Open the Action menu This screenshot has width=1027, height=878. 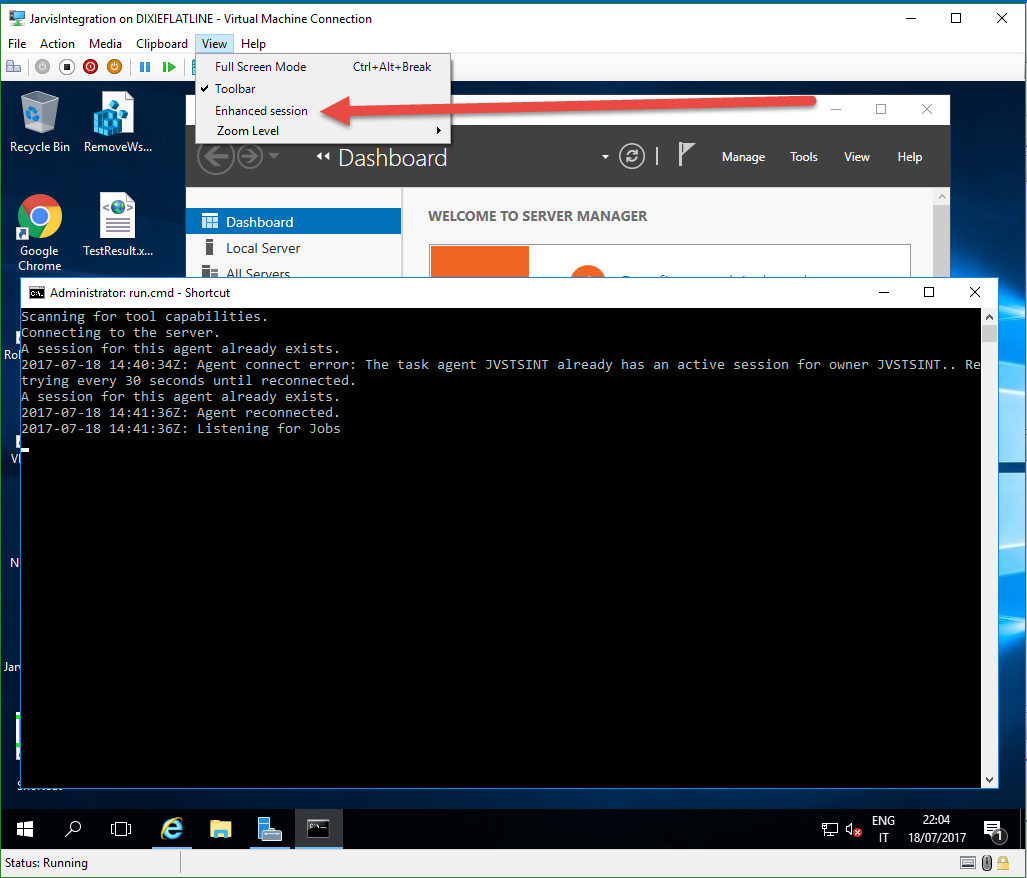click(57, 44)
